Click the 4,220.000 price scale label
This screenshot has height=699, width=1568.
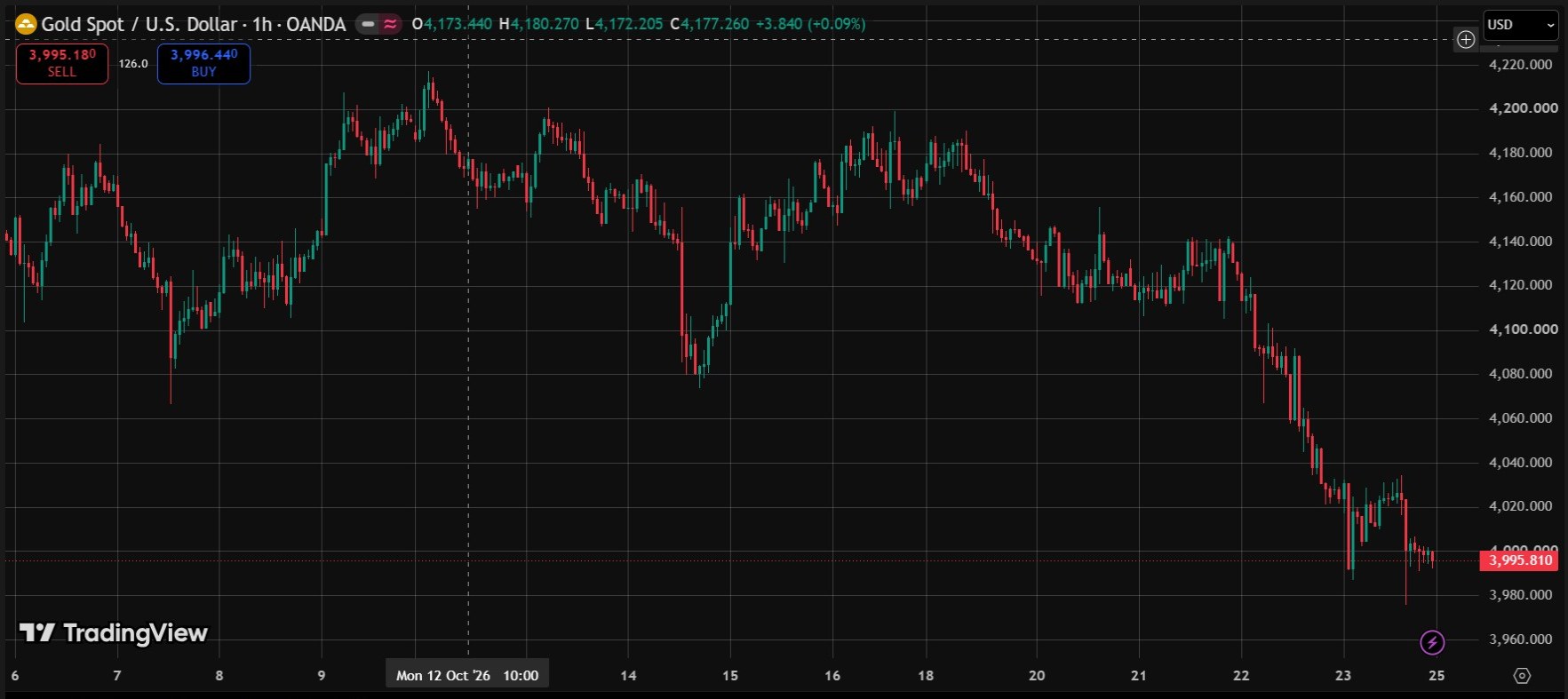point(1520,65)
